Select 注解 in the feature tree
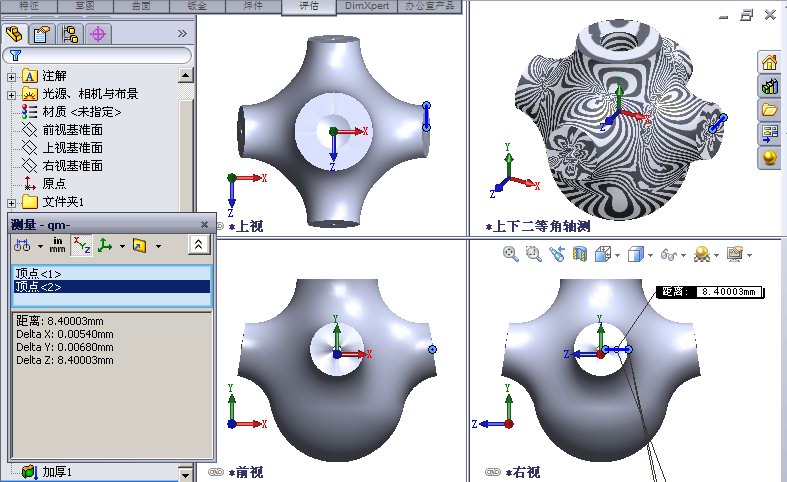 pos(54,76)
